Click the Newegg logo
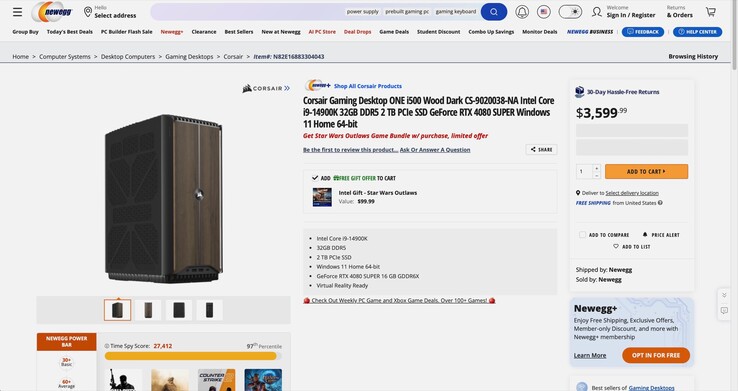This screenshot has width=738, height=391. 53,12
